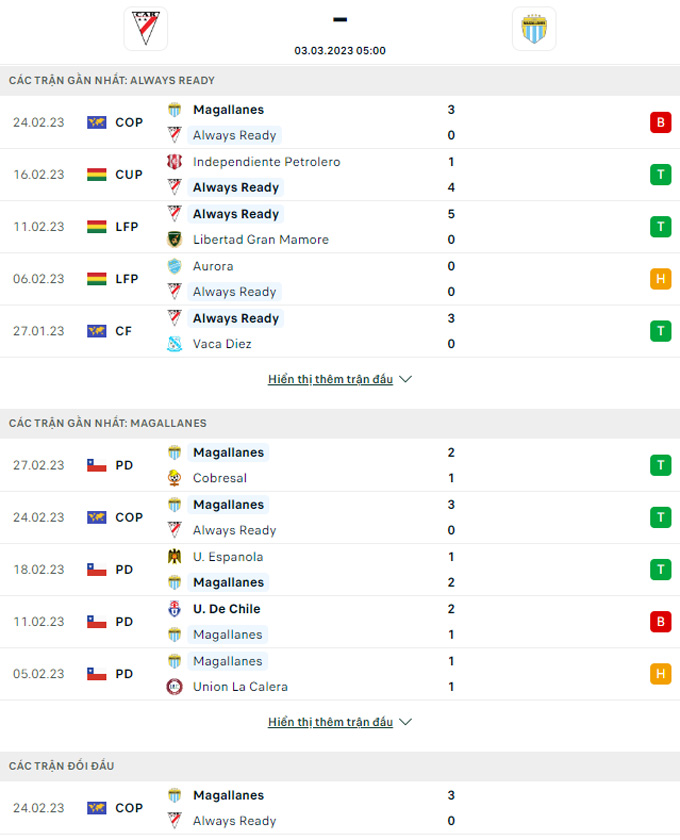
Task: Click the Always Ready crest in header
Action: (x=146, y=28)
